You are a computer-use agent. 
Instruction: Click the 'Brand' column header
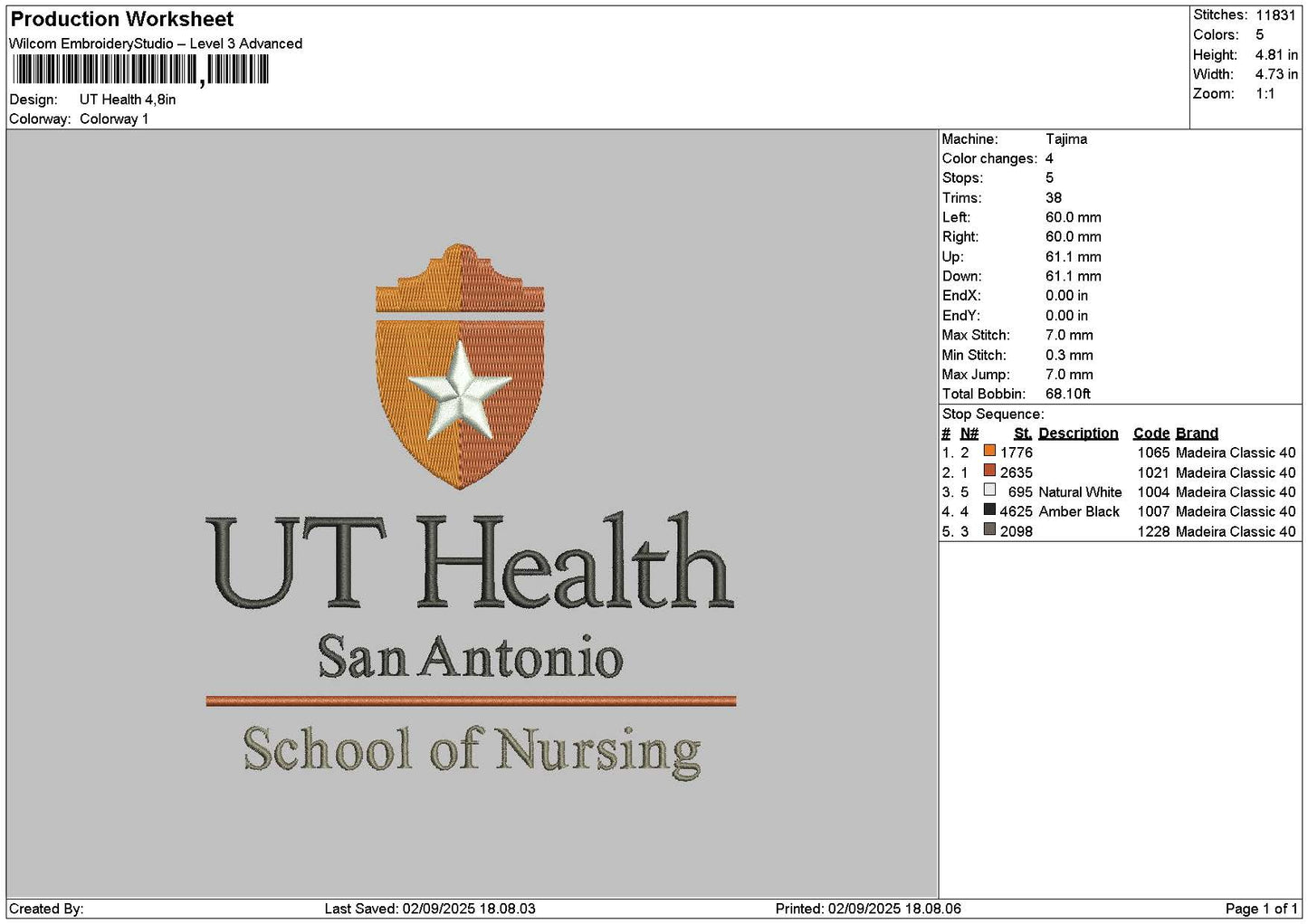click(1197, 433)
